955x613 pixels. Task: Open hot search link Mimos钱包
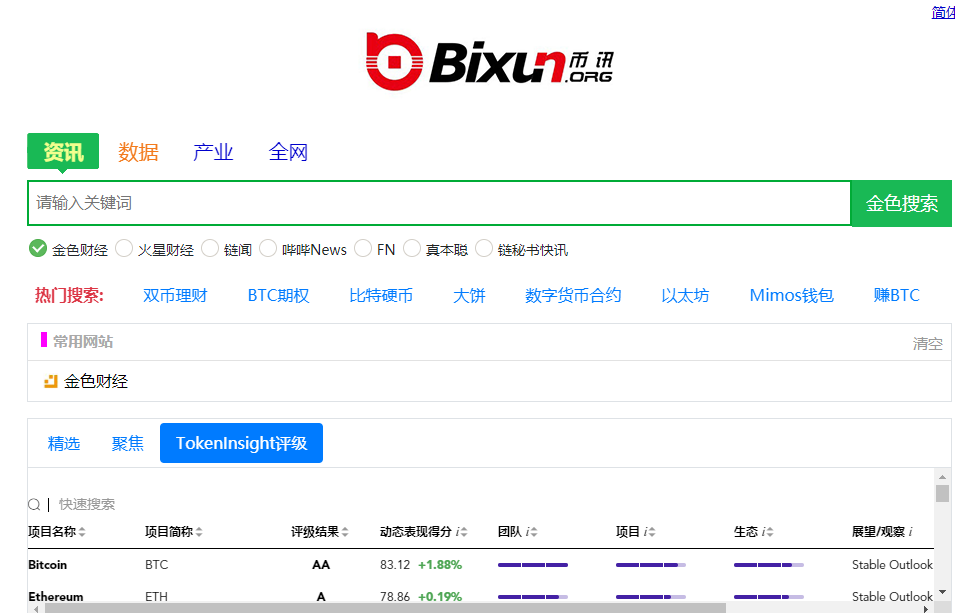791,296
